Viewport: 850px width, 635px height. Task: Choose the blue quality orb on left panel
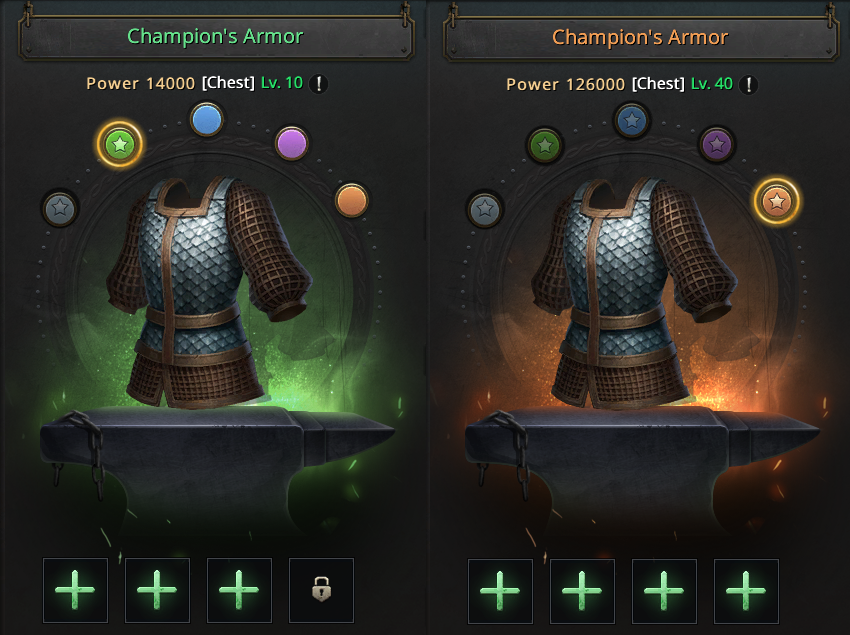point(207,119)
